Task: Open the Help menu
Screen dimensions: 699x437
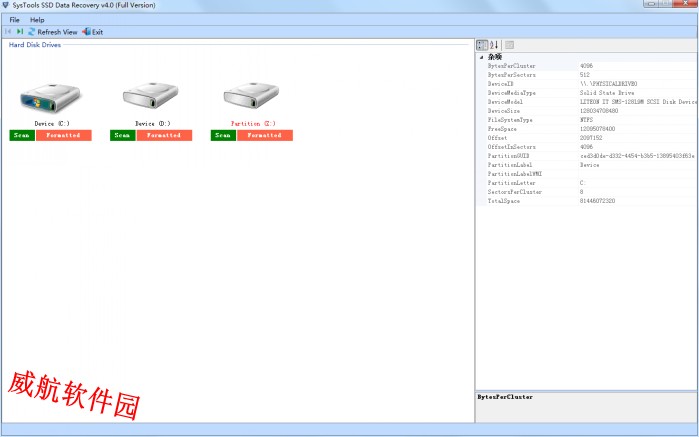Action: pyautogui.click(x=37, y=20)
